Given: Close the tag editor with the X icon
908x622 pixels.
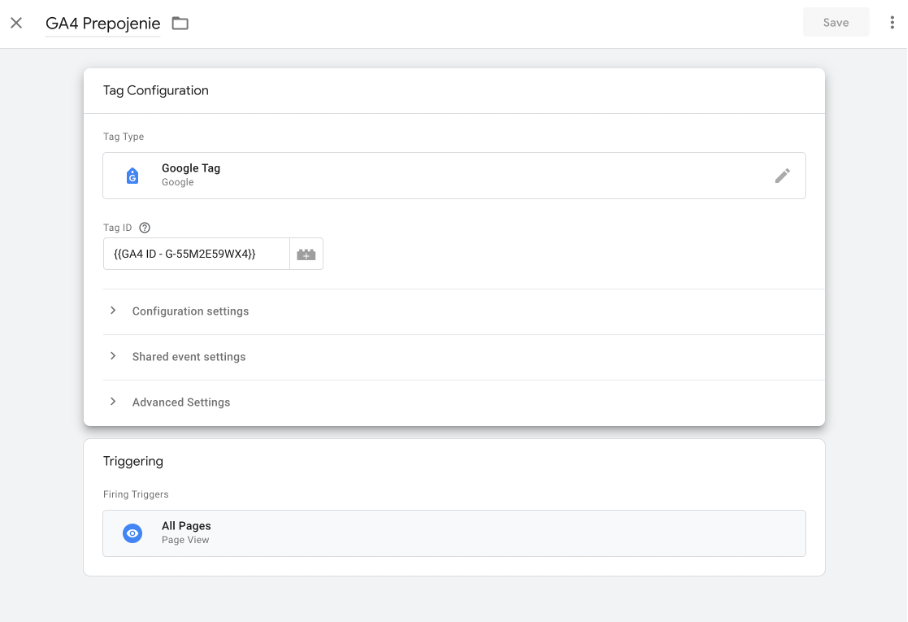Looking at the screenshot, I should click(x=16, y=23).
